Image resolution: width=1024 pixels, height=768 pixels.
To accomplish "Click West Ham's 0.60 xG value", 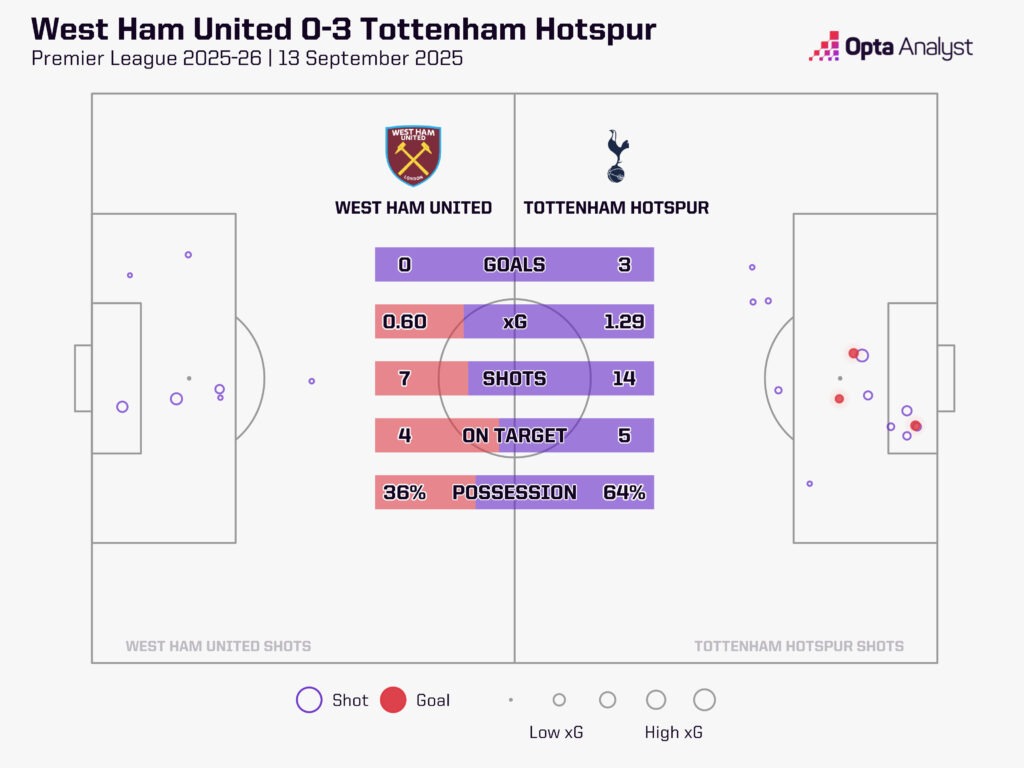I will pyautogui.click(x=405, y=322).
